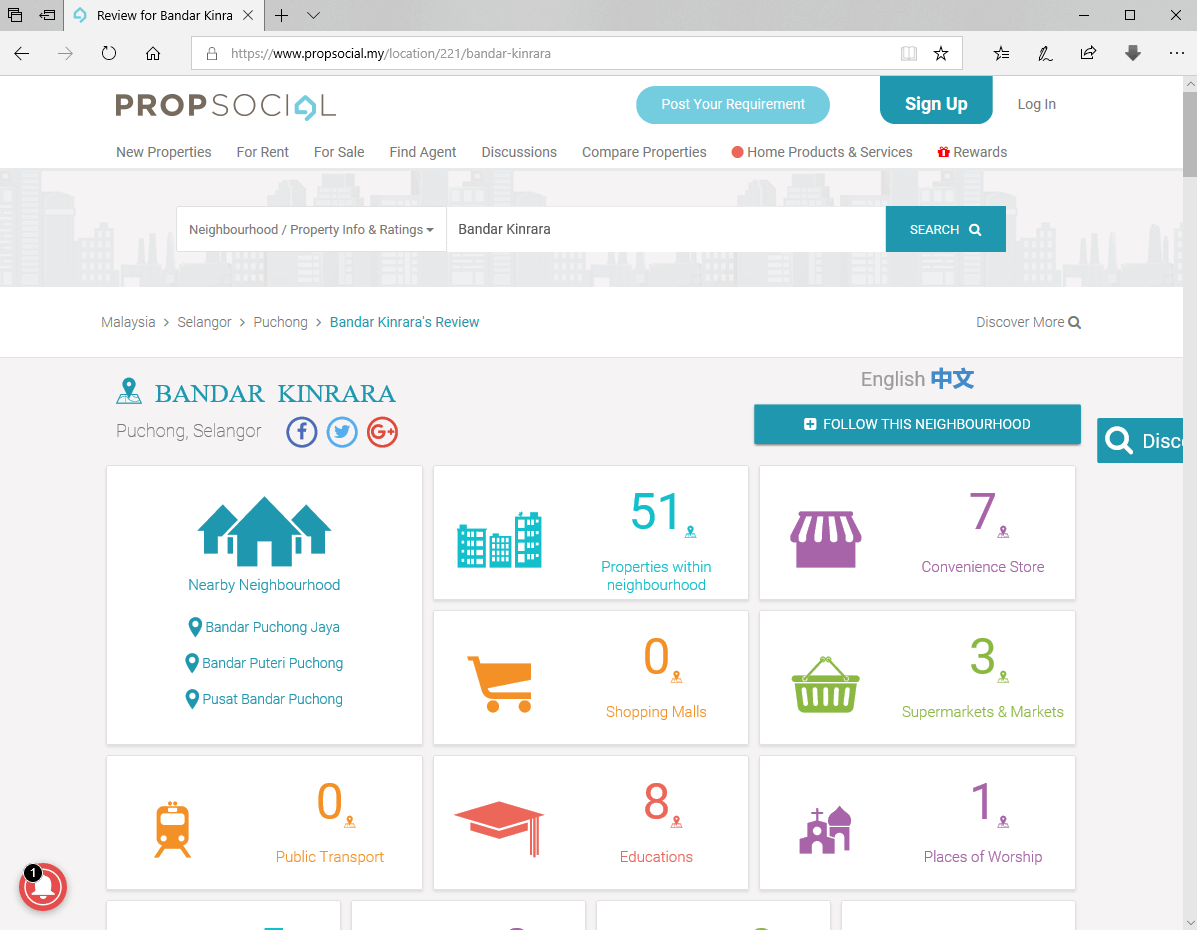Click the green supermarket basket icon

click(825, 684)
